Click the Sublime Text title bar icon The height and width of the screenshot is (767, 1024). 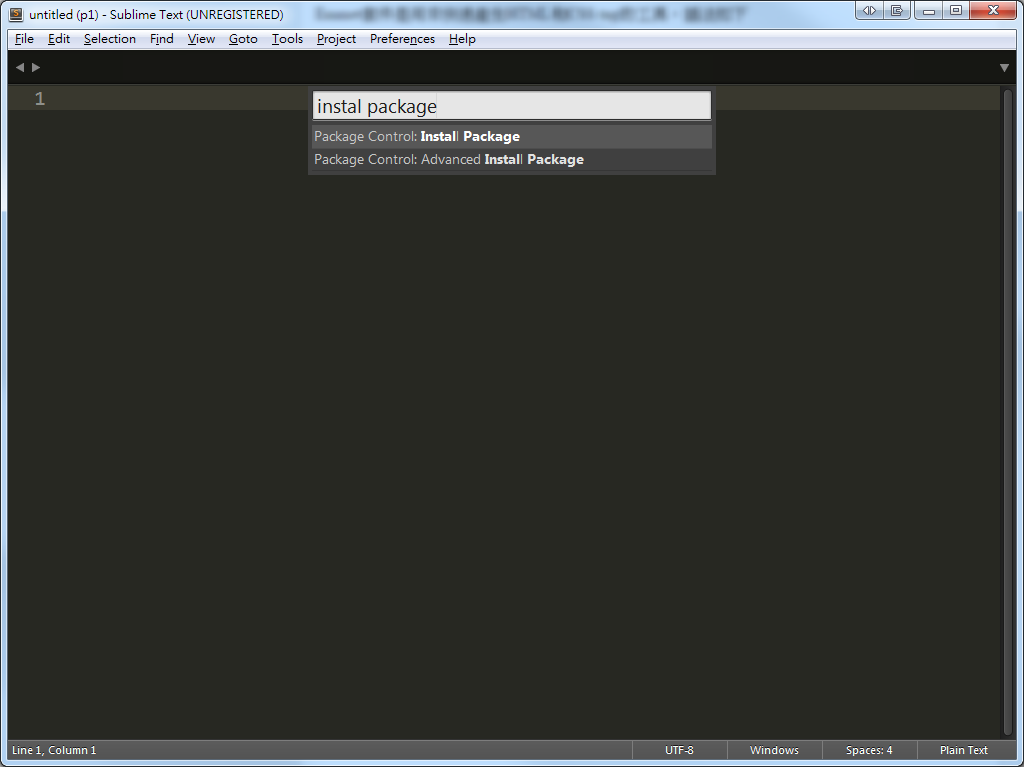coord(16,14)
